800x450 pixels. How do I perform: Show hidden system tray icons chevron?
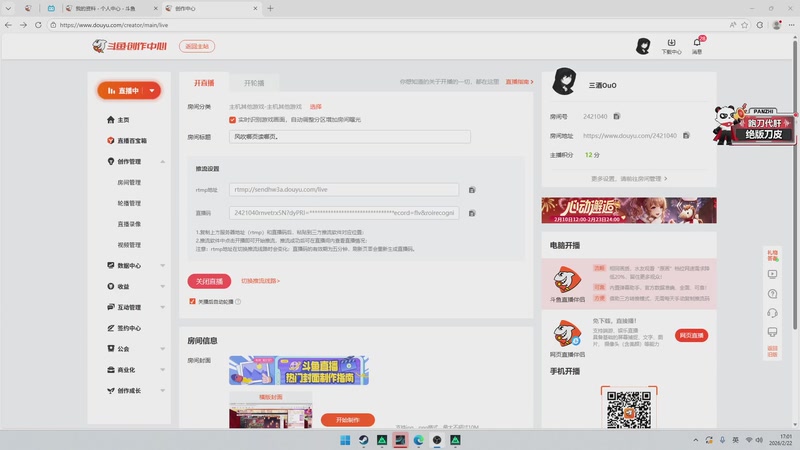(695, 440)
